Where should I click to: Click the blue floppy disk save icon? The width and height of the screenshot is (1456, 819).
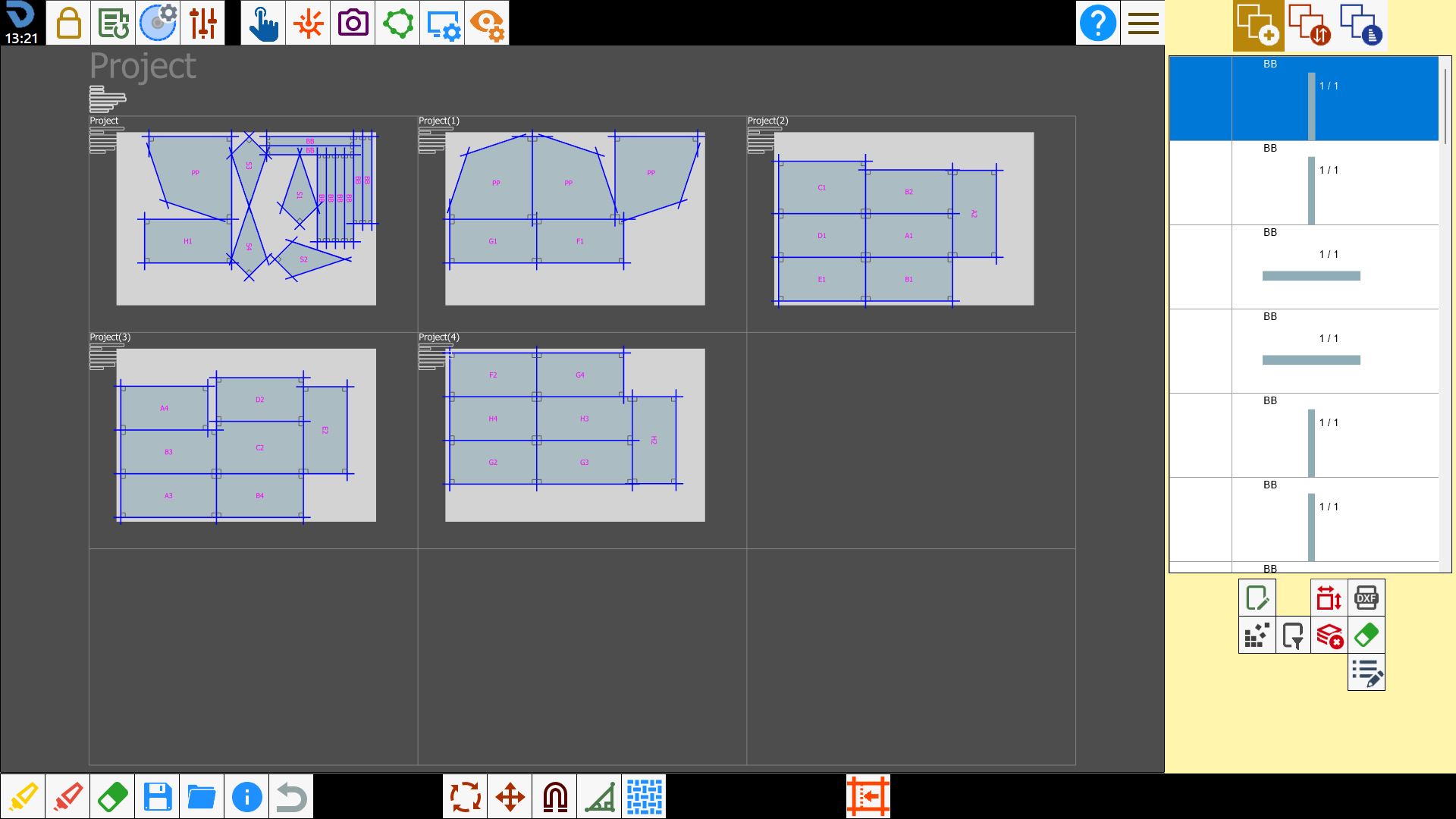pyautogui.click(x=157, y=797)
